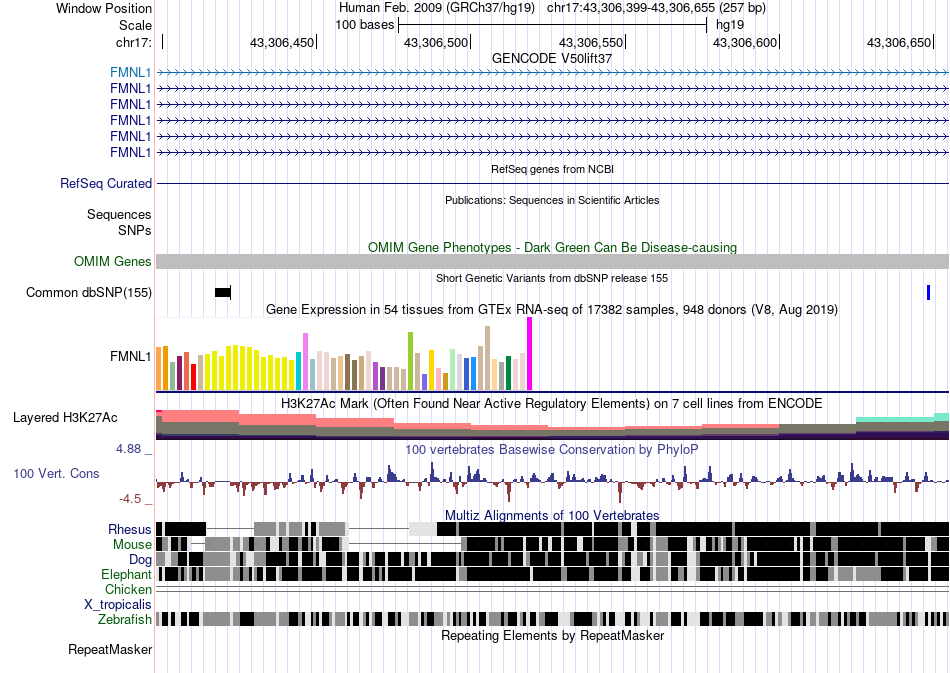Screen dimensions: 950x673
Task: Select the Mouse alignment row label
Action: click(x=132, y=545)
